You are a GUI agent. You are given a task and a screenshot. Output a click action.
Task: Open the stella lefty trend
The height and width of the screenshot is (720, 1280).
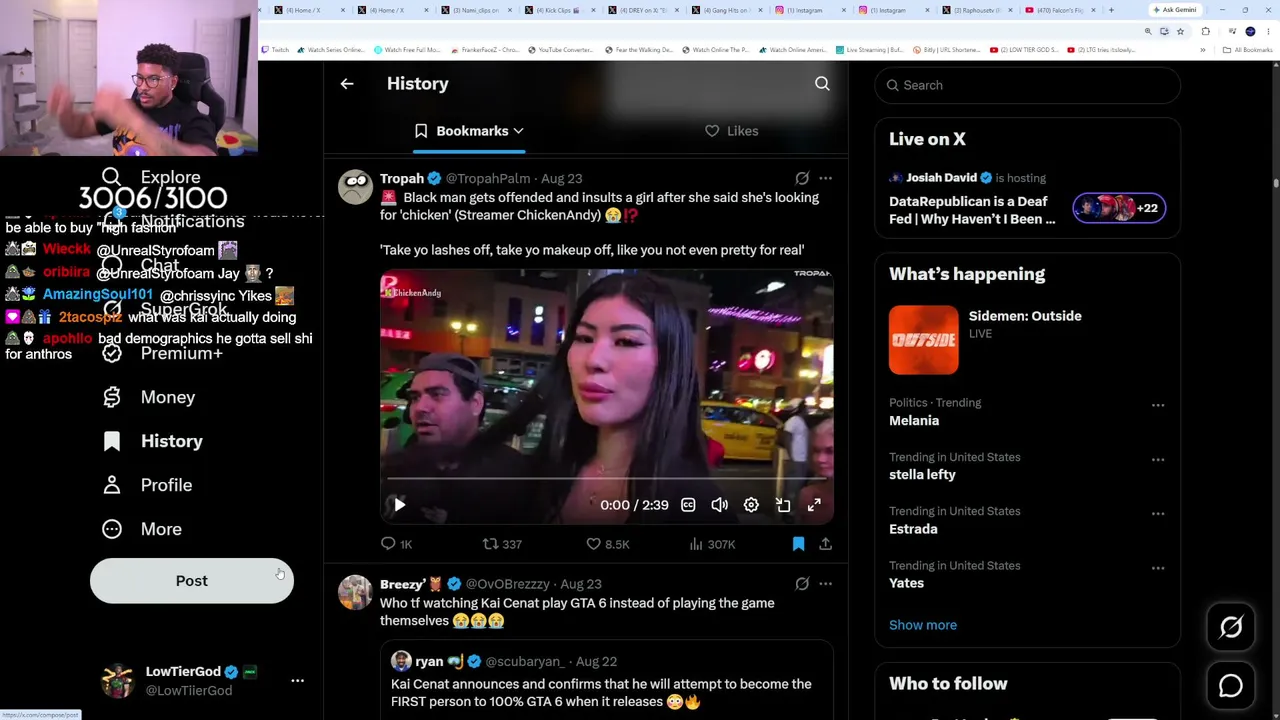pyautogui.click(x=922, y=475)
